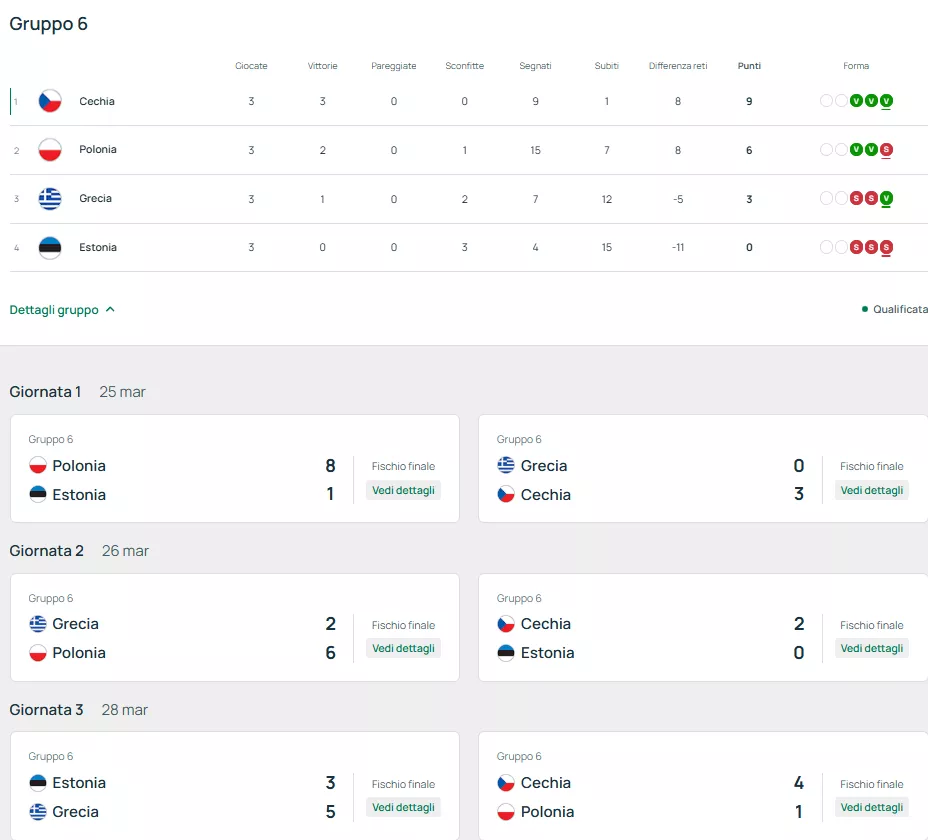928x840 pixels.
Task: View details of Grecia vs Polonia match
Action: [403, 648]
